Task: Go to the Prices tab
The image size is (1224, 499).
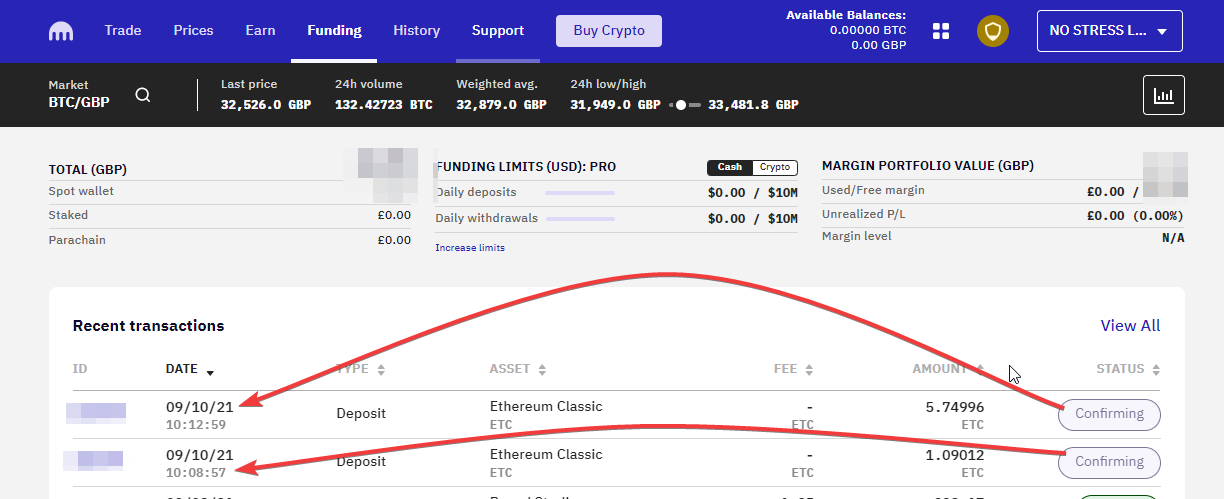Action: coord(193,31)
